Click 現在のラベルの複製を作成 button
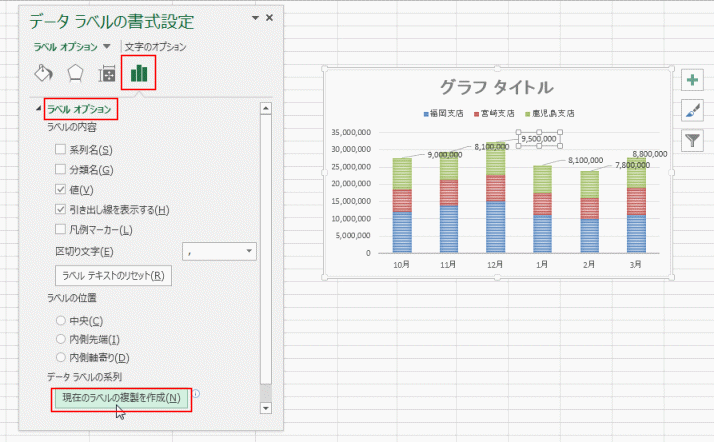Screen dimensions: 714x442 click(121, 398)
